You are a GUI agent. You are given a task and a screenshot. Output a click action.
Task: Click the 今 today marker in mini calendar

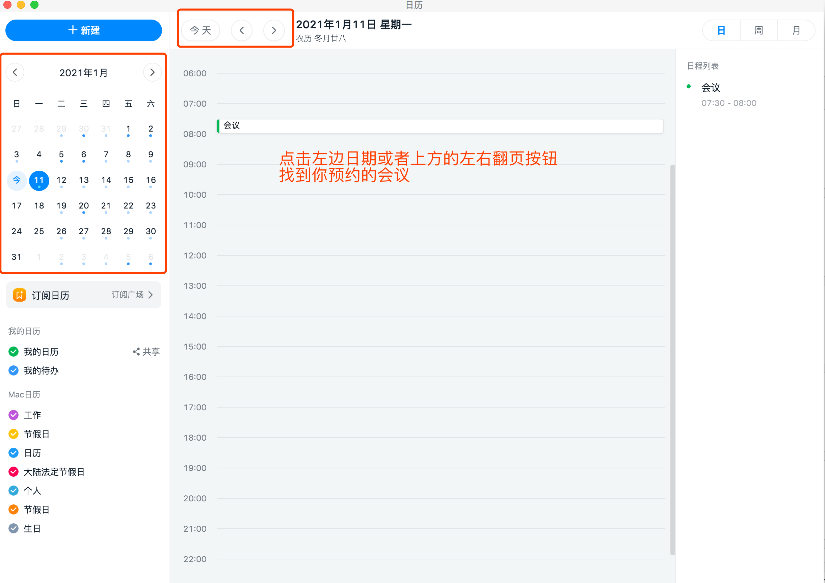(x=16, y=180)
